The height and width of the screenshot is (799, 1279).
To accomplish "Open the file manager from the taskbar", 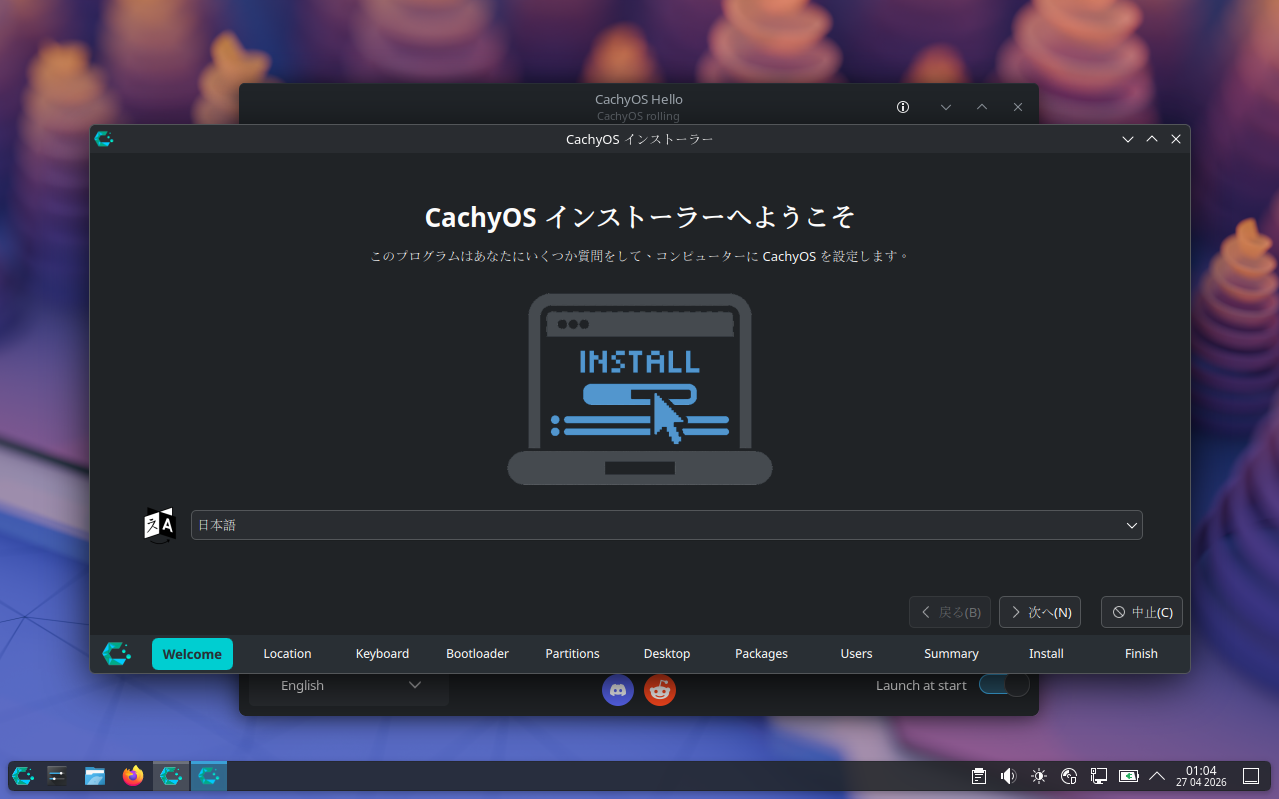I will point(95,776).
